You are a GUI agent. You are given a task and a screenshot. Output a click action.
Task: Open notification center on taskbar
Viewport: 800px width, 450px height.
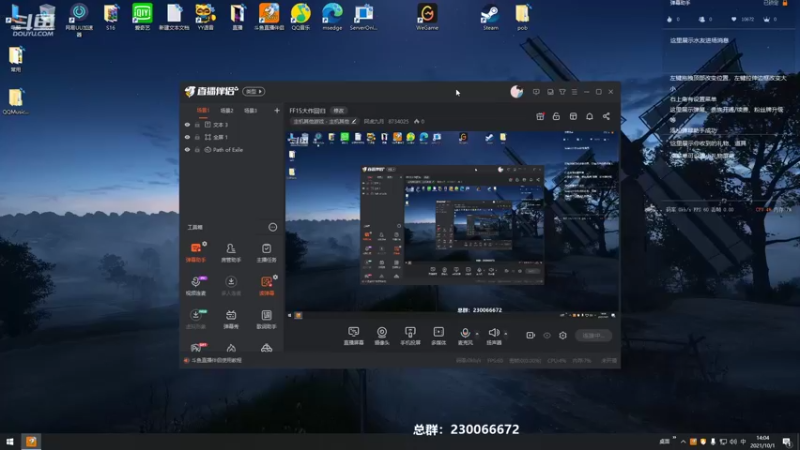(787, 441)
